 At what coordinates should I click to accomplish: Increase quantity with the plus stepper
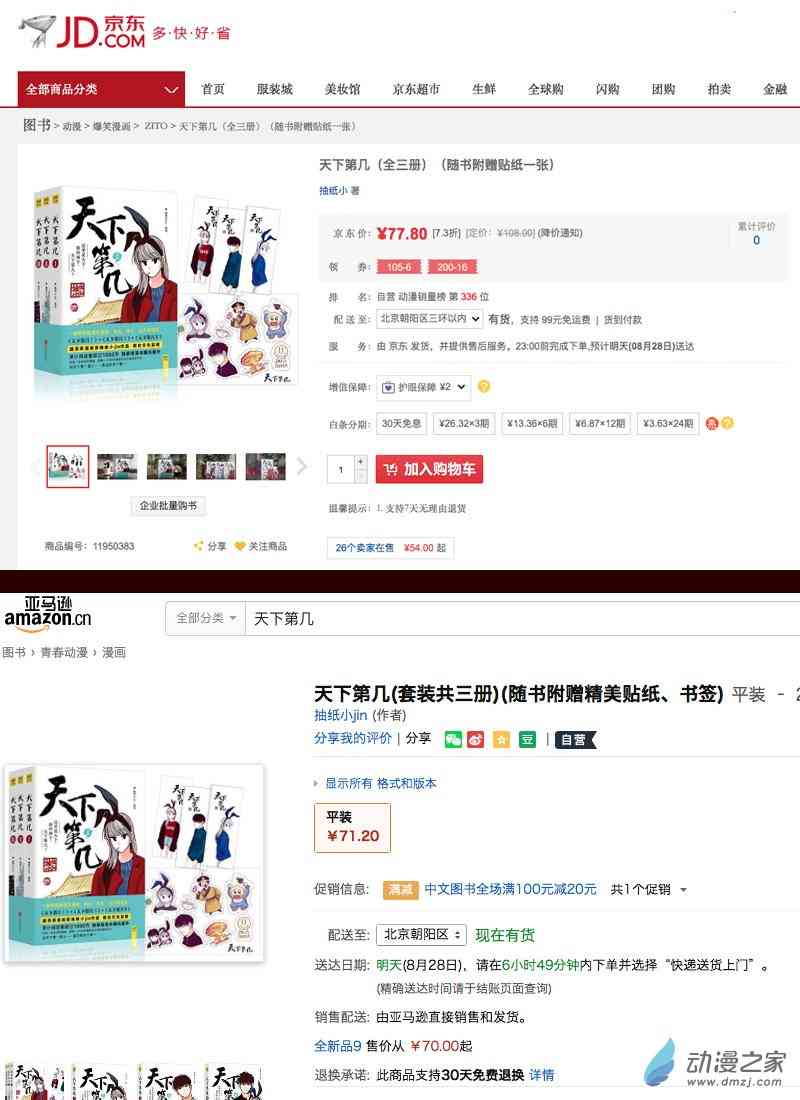361,462
